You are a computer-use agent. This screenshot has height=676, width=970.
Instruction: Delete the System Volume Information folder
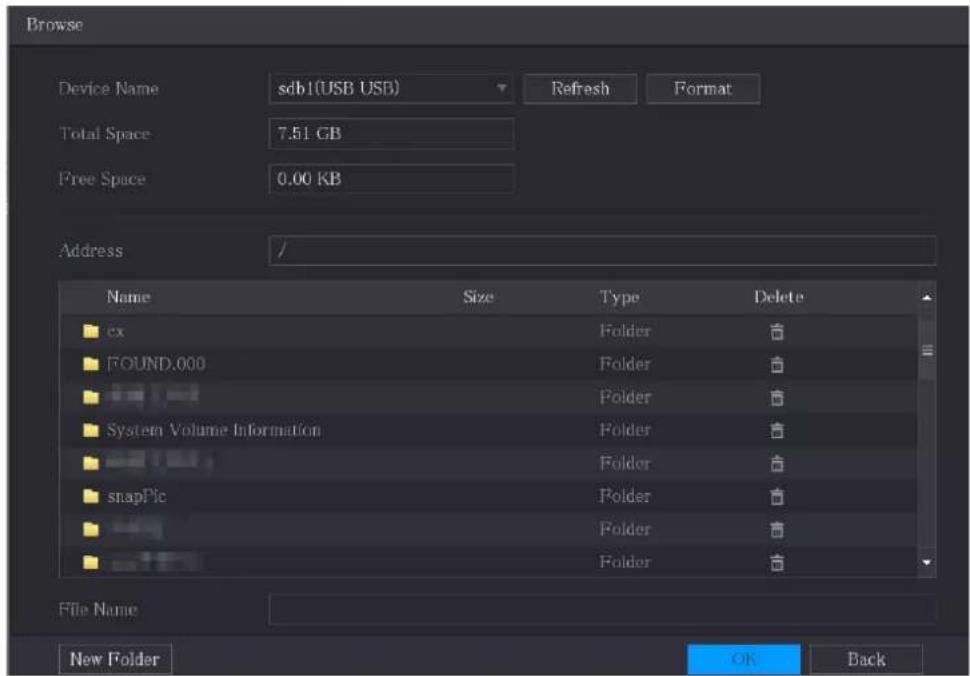click(777, 430)
